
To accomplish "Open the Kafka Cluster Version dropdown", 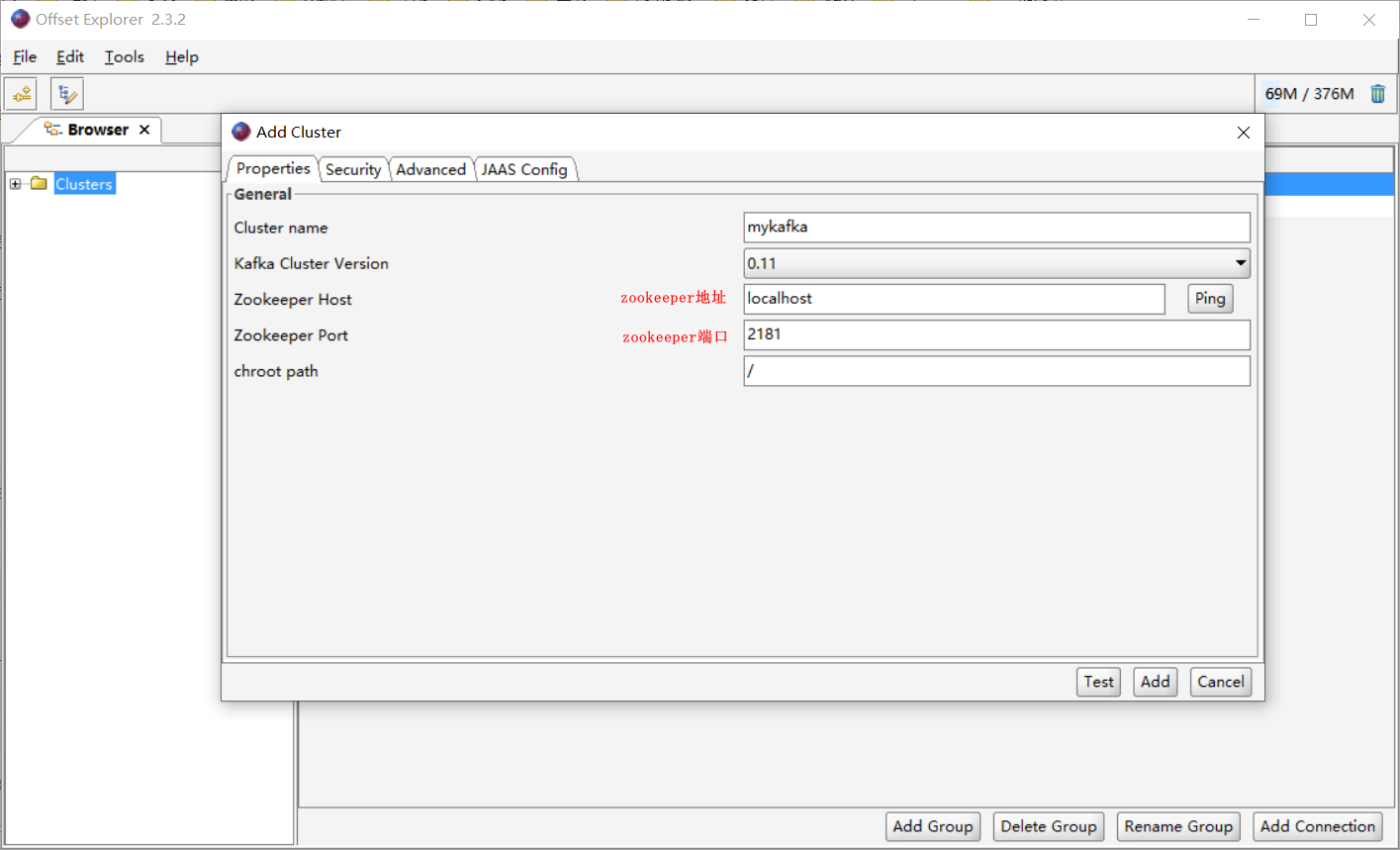I will [996, 263].
